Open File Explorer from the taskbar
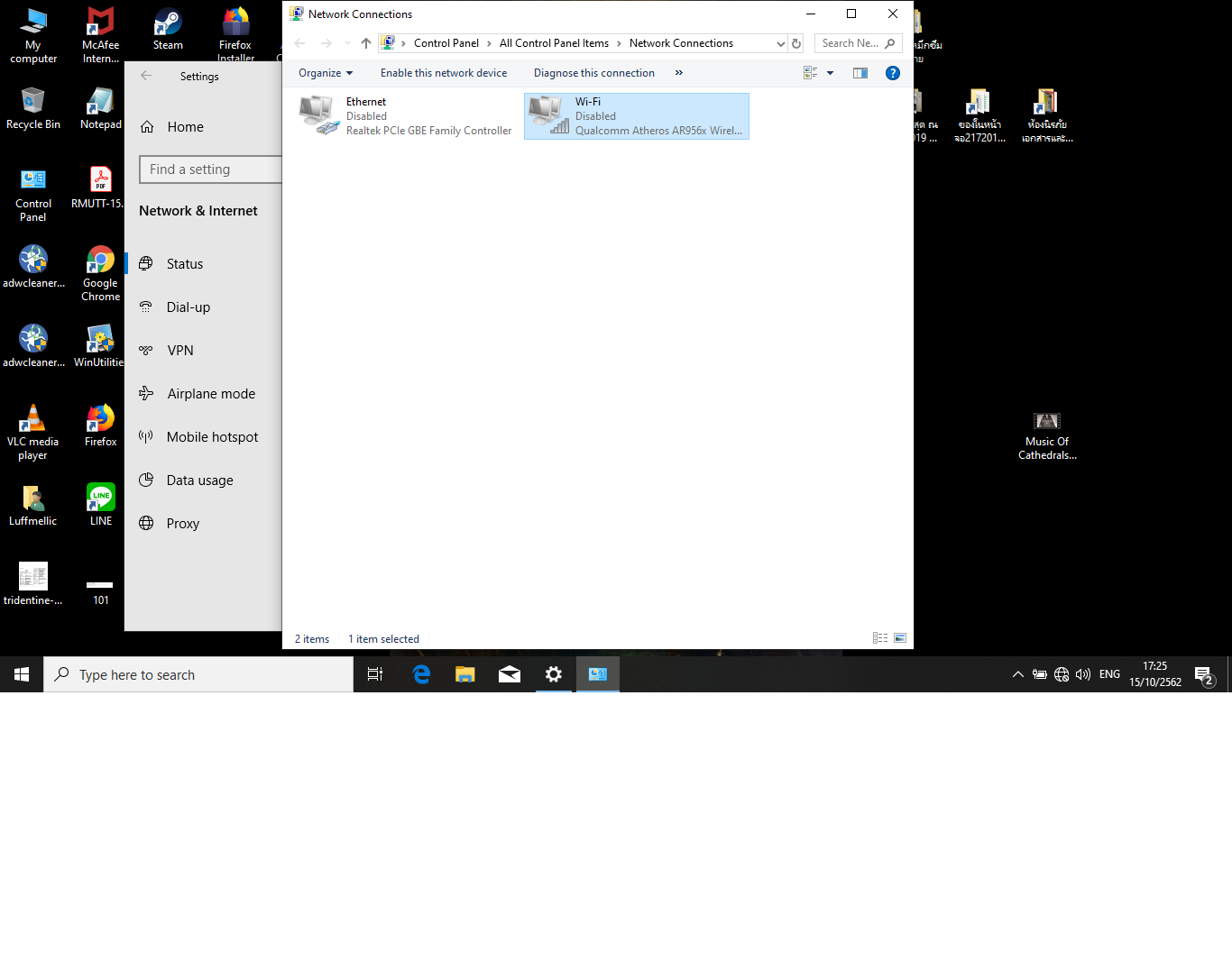Viewport: 1232px width, 961px height. pyautogui.click(x=465, y=674)
